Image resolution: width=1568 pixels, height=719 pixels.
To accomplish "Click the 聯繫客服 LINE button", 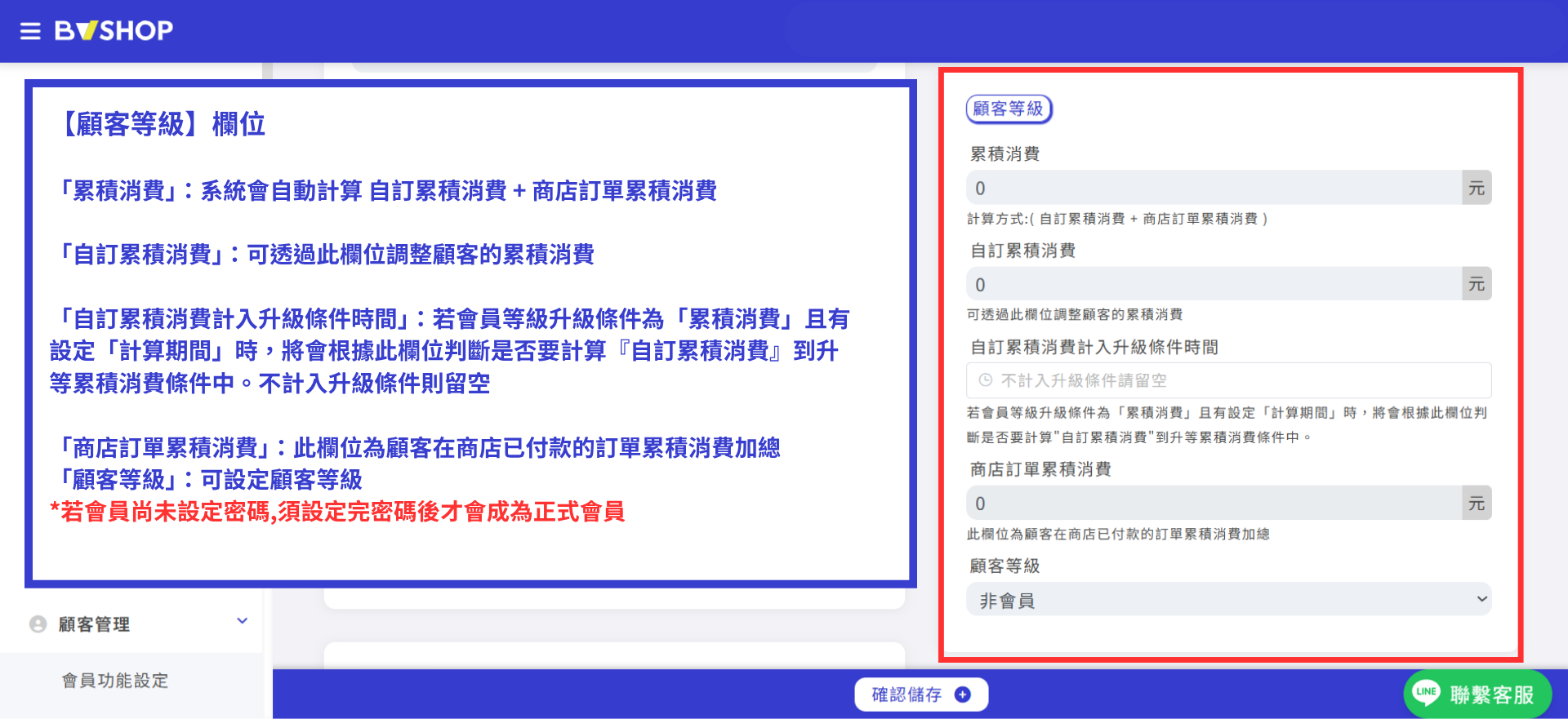I will tap(1477, 695).
